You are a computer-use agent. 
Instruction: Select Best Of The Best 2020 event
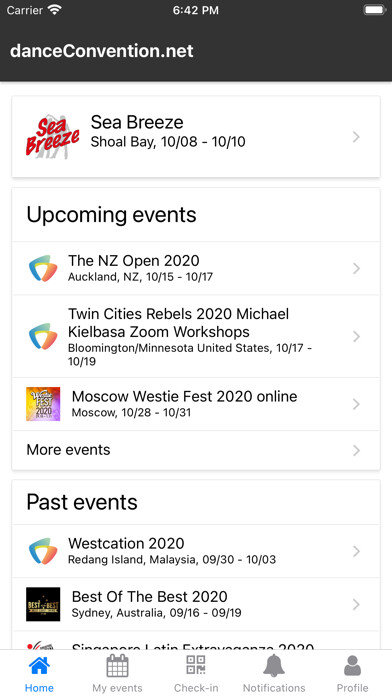(196, 604)
